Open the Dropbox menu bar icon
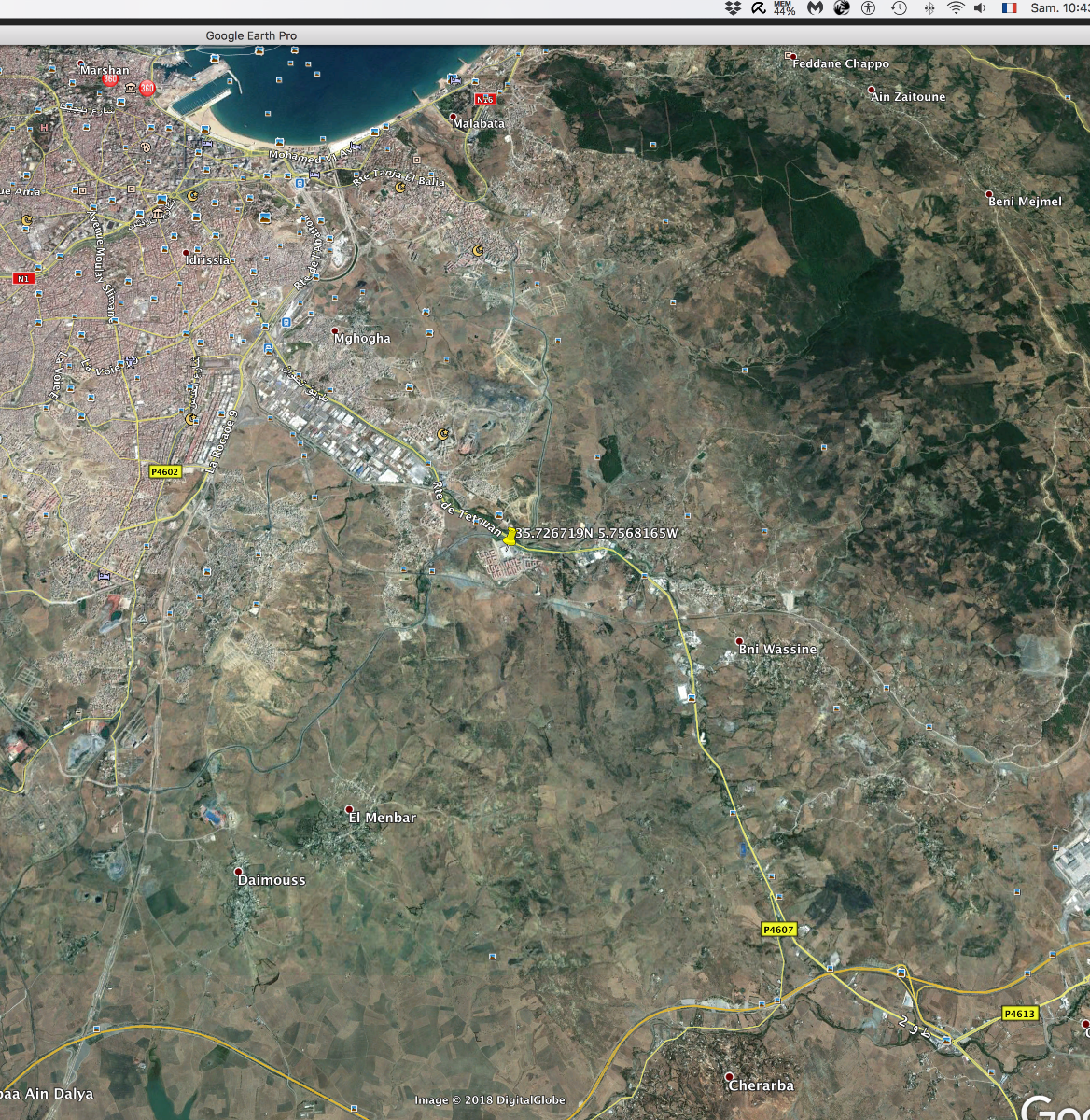 (733, 8)
